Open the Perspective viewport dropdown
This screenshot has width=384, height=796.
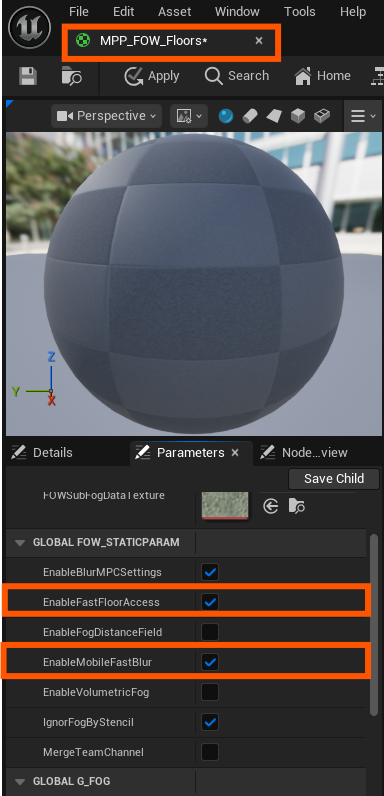click(x=107, y=116)
